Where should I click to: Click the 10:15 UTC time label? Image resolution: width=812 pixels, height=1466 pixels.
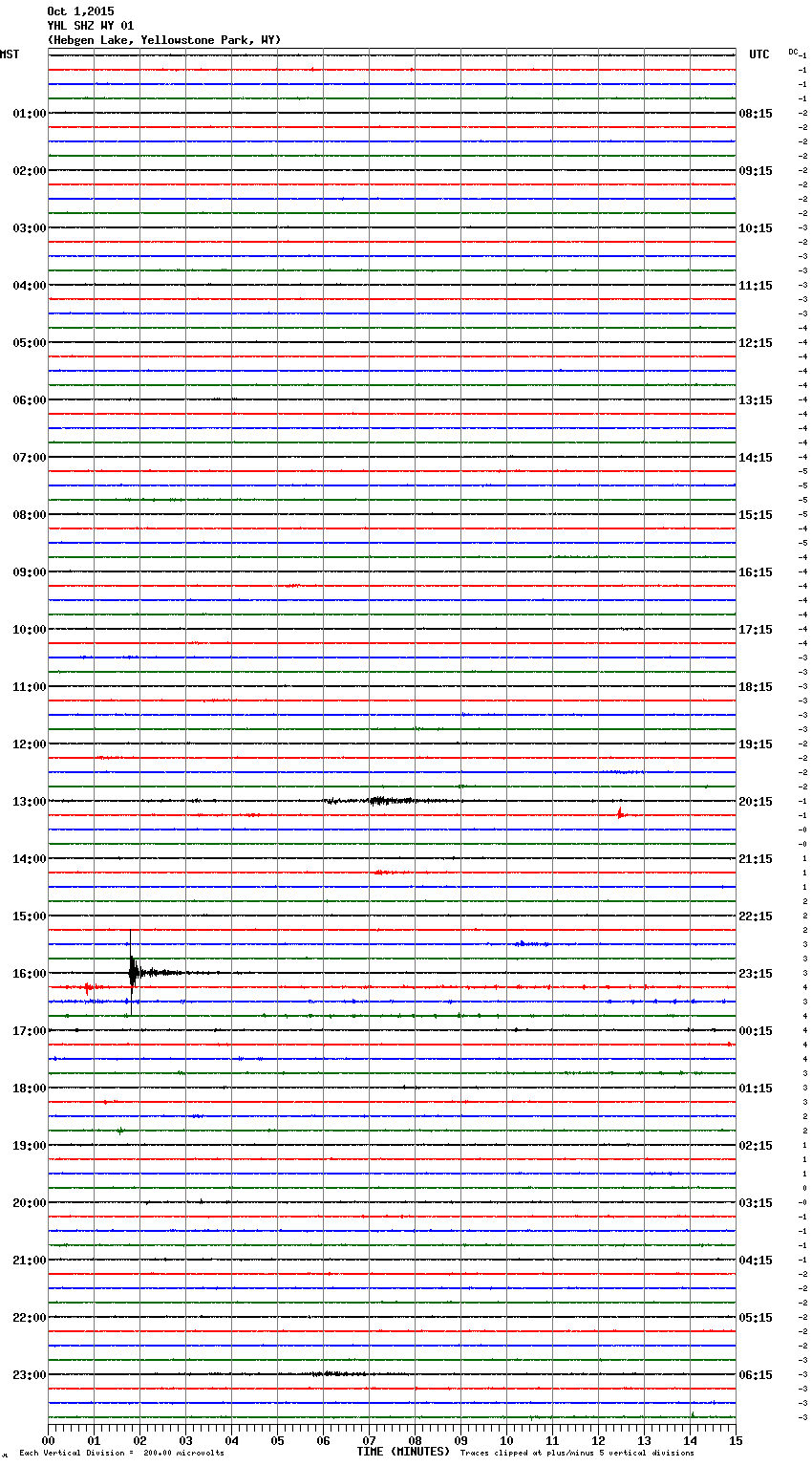(756, 228)
